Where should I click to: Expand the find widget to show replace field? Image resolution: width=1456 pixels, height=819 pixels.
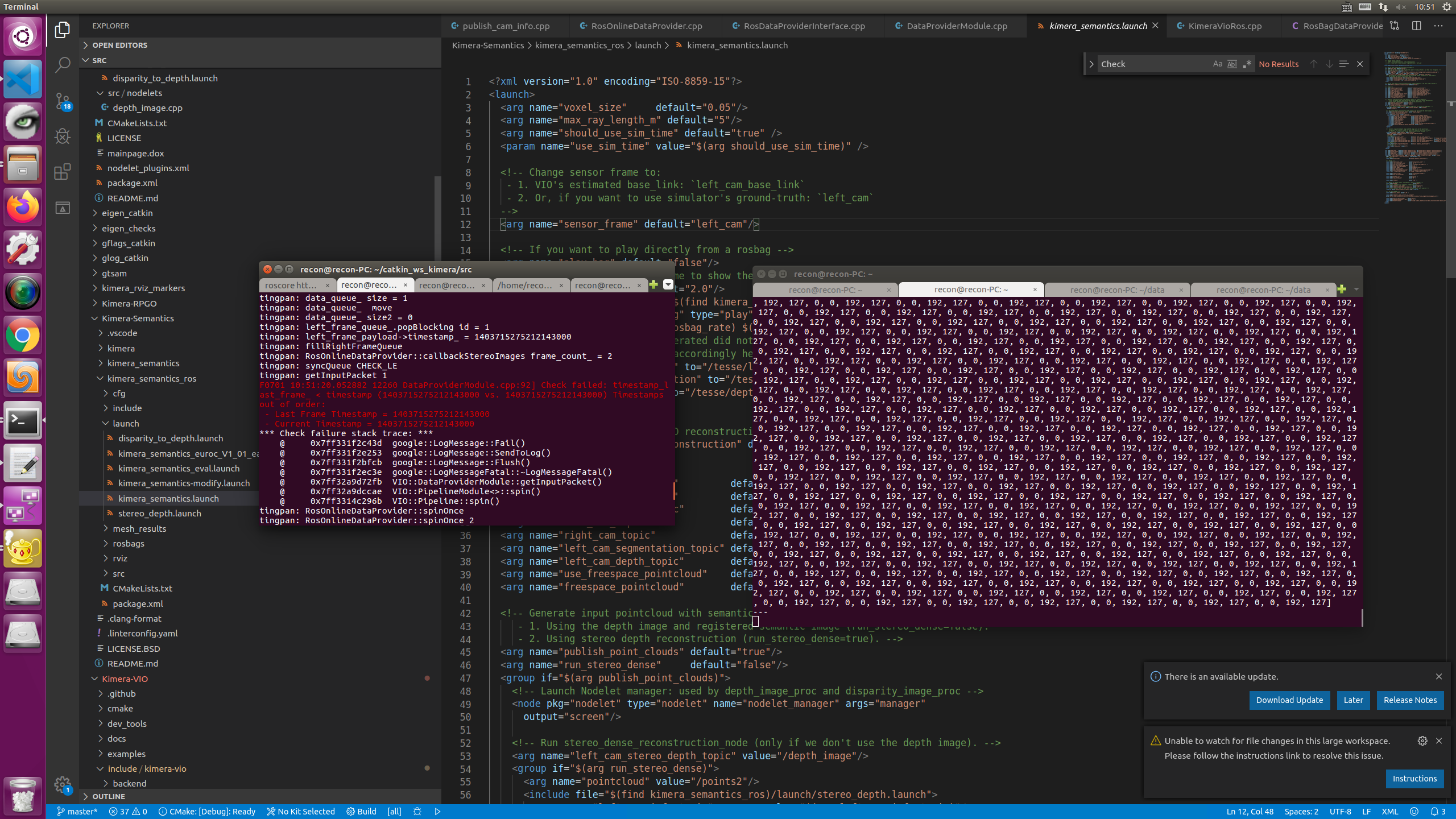[x=1091, y=64]
